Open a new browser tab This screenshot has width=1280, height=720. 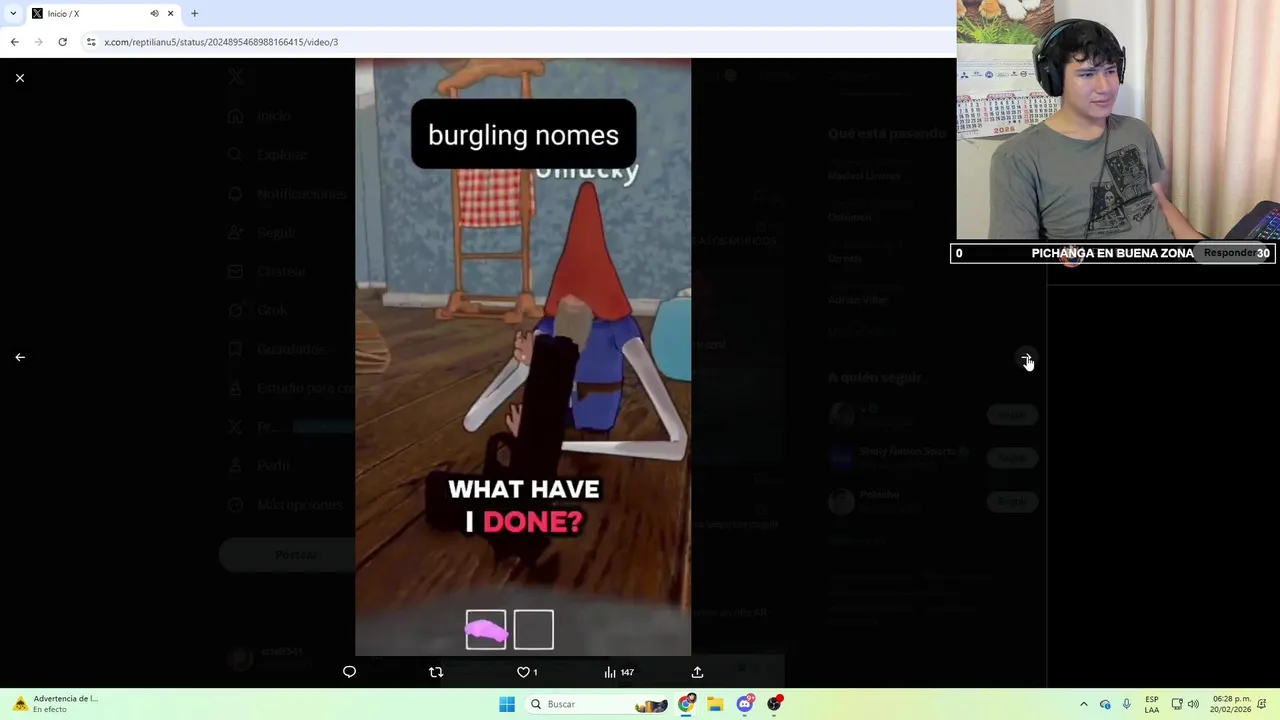point(194,13)
